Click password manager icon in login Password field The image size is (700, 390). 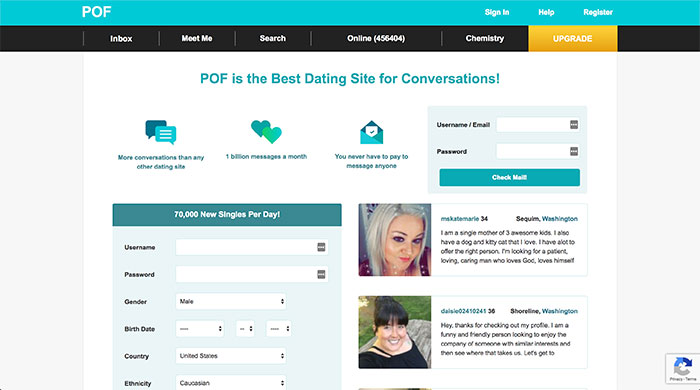(574, 151)
